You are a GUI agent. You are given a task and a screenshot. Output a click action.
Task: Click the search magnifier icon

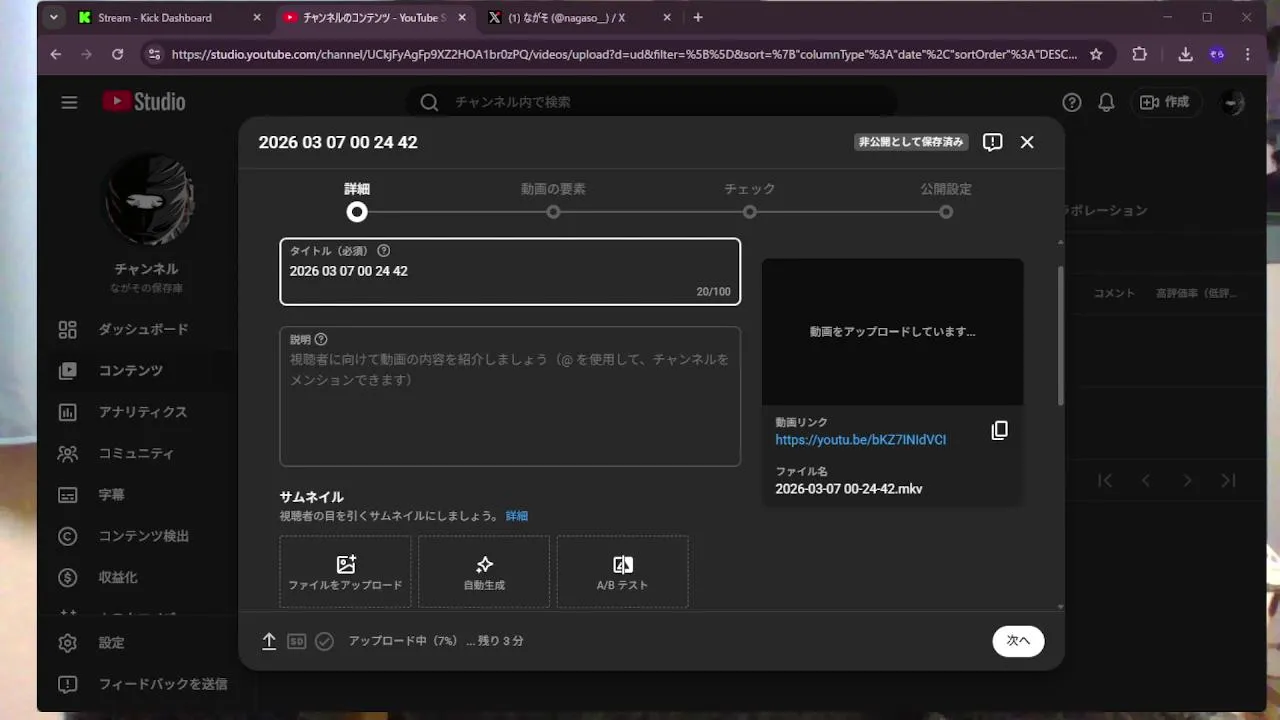[x=429, y=102]
